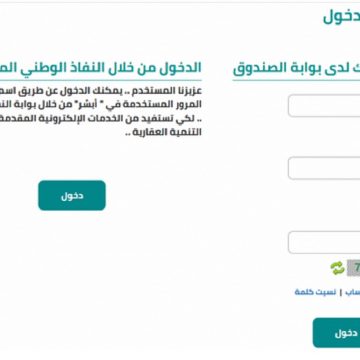360x360 pixels.
Task: Open the حساب link beside the separator
Action: [x=353, y=292]
